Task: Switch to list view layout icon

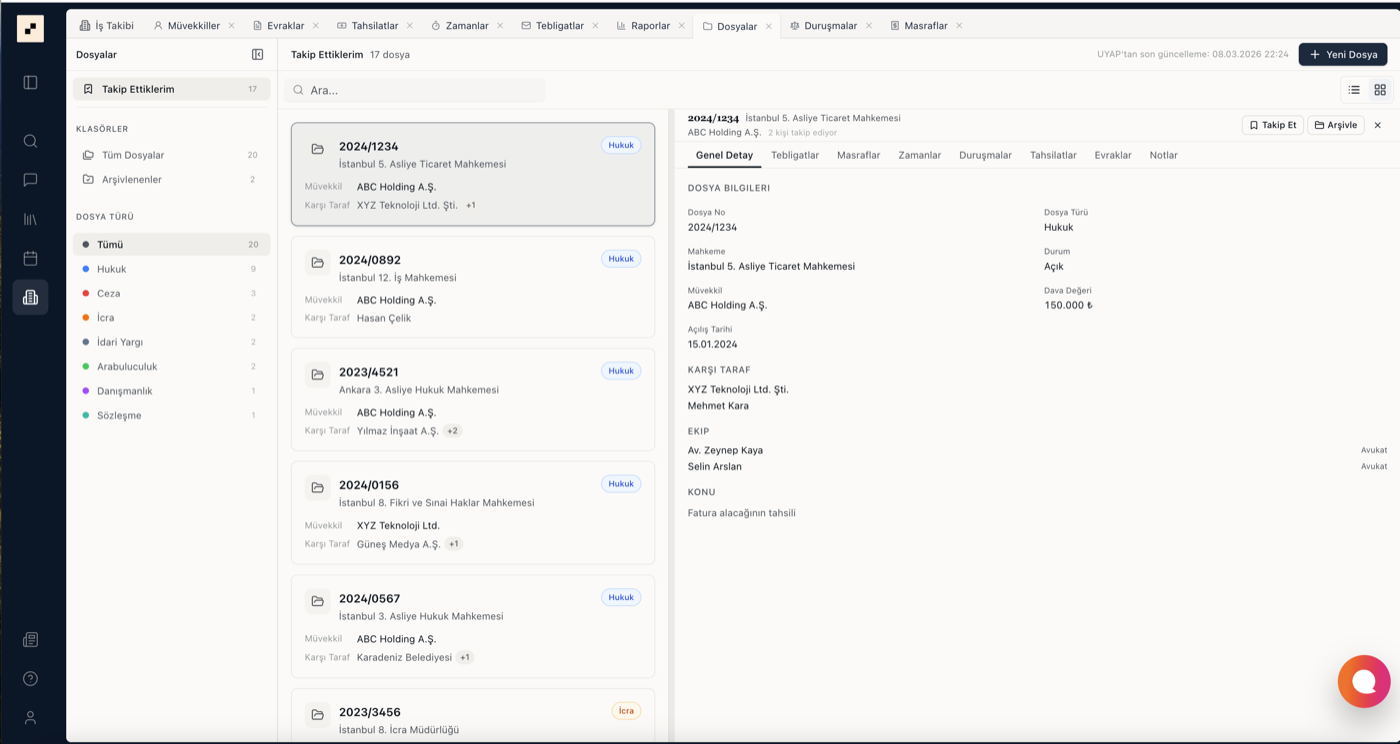Action: tap(1354, 90)
